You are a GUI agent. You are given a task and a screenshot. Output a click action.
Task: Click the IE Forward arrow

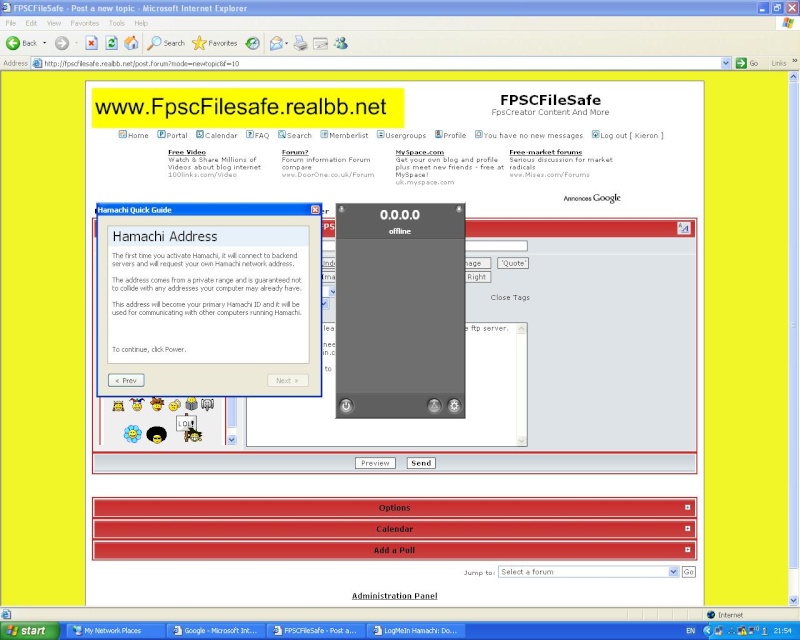click(x=62, y=43)
